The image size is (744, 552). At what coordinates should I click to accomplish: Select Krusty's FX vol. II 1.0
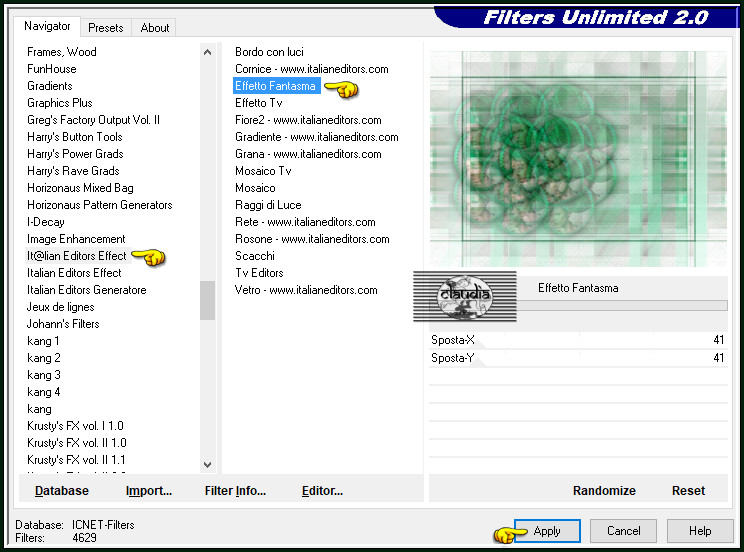(x=77, y=443)
